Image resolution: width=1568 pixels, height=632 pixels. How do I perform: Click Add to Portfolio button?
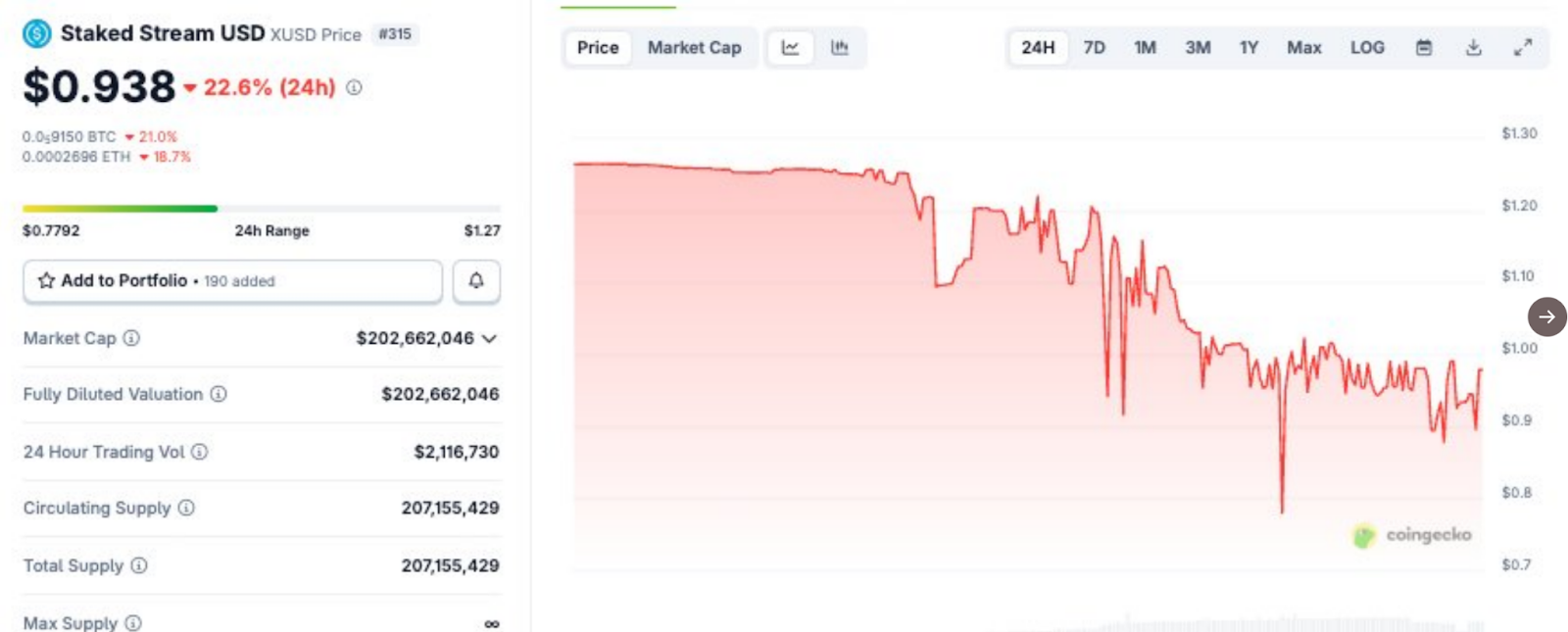click(232, 281)
